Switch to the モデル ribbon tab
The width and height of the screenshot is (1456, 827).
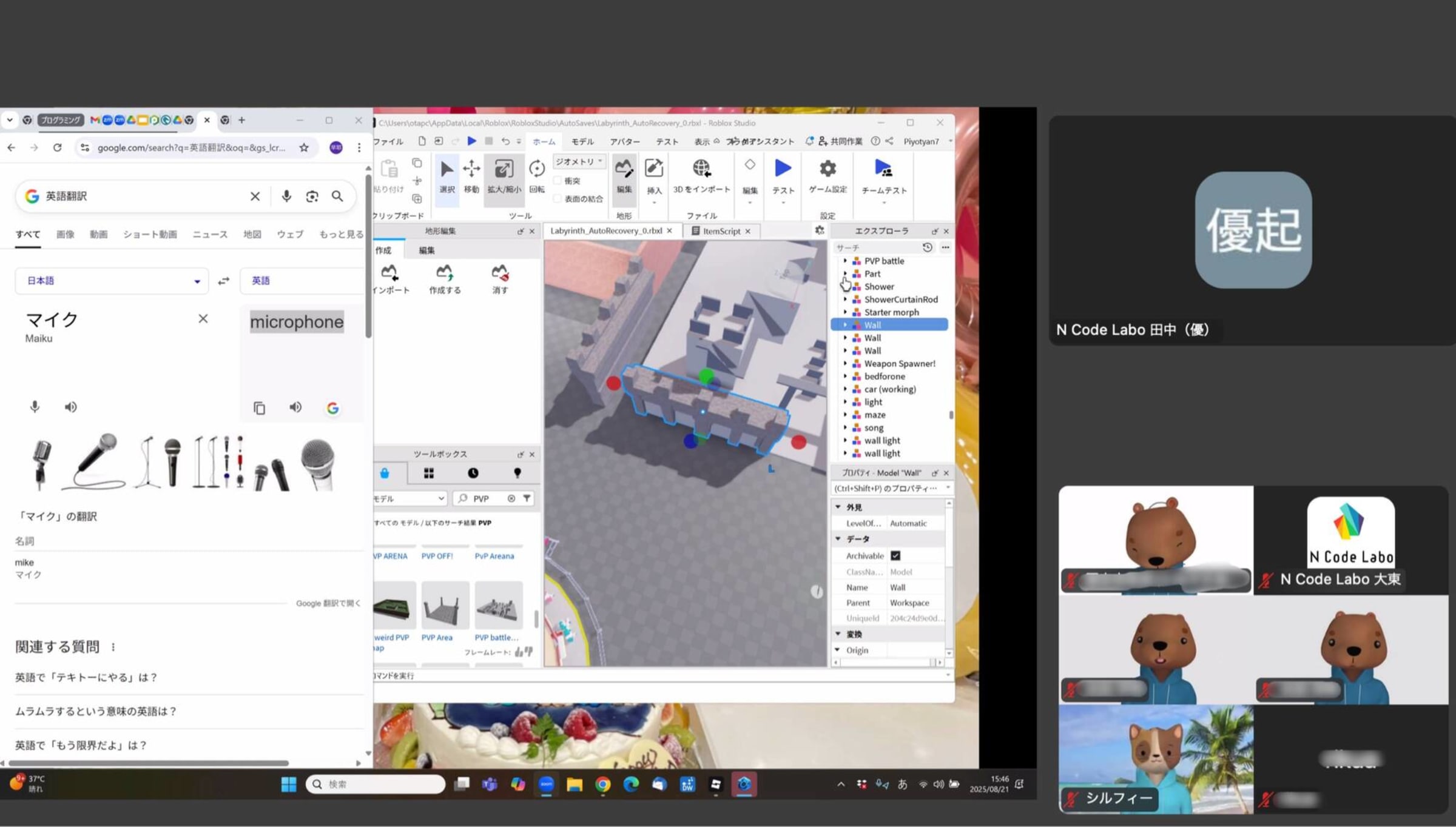pos(582,141)
